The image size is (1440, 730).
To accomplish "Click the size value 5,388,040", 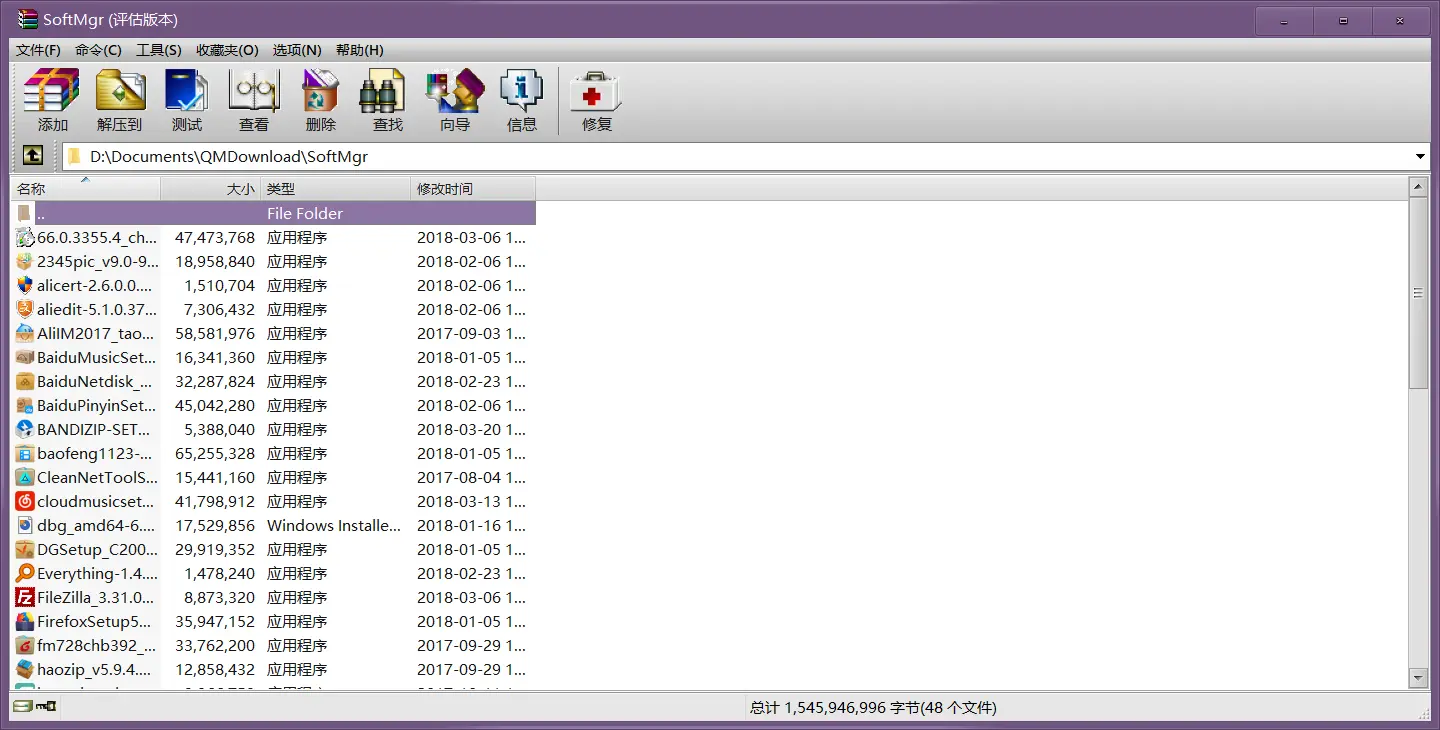I will (x=219, y=429).
